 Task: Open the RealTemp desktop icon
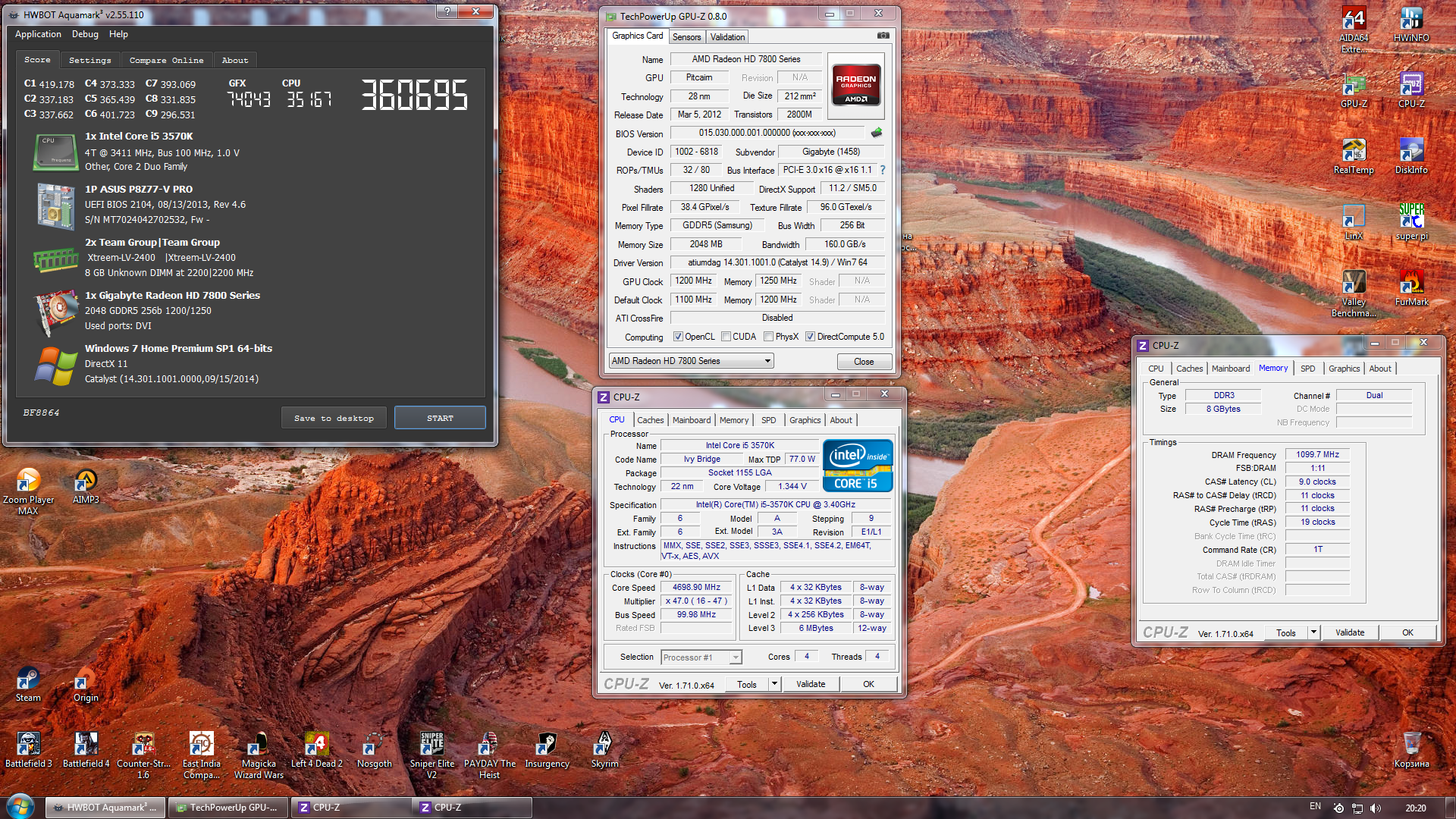pyautogui.click(x=1354, y=156)
